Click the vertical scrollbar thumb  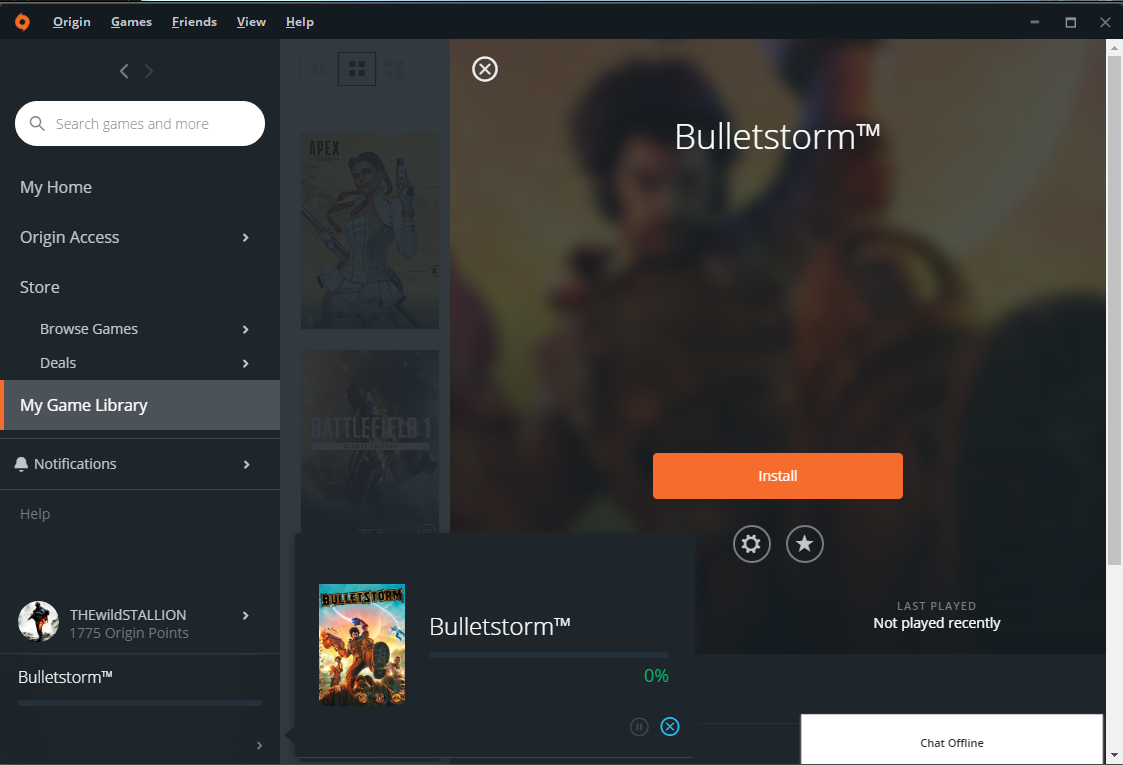click(1114, 309)
